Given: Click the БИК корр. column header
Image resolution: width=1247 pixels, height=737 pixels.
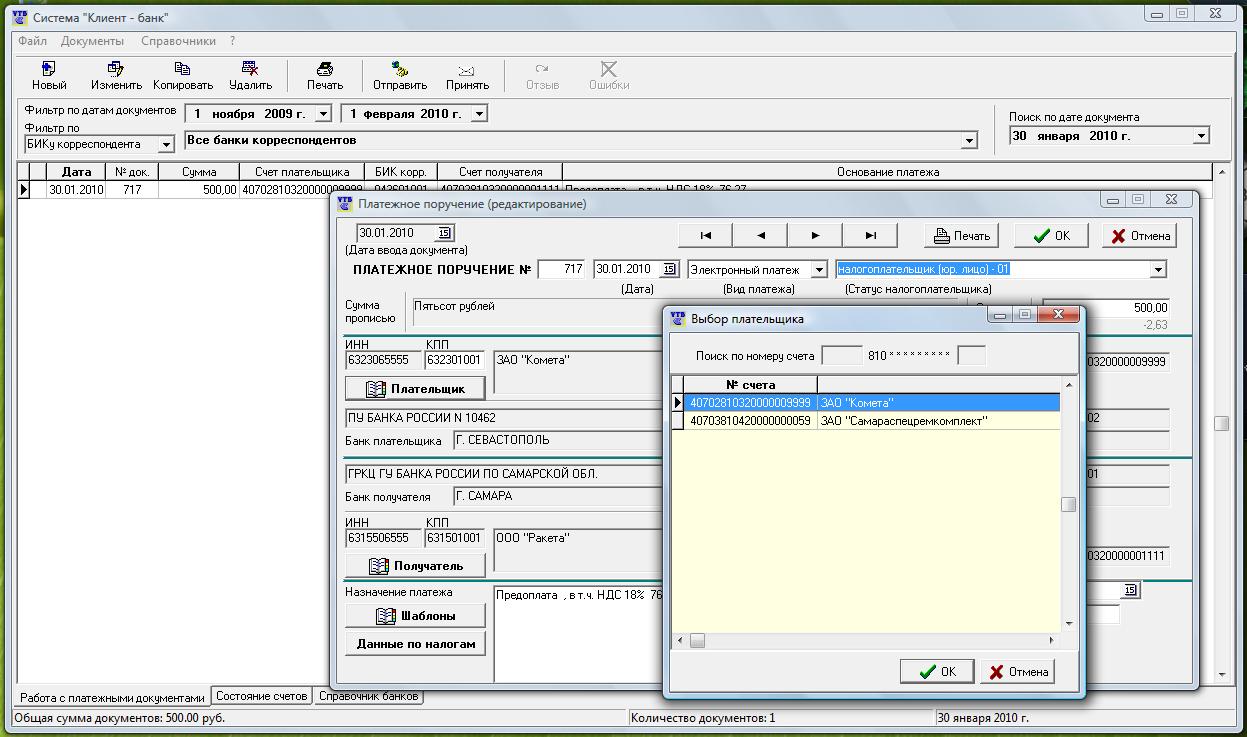Looking at the screenshot, I should [401, 172].
